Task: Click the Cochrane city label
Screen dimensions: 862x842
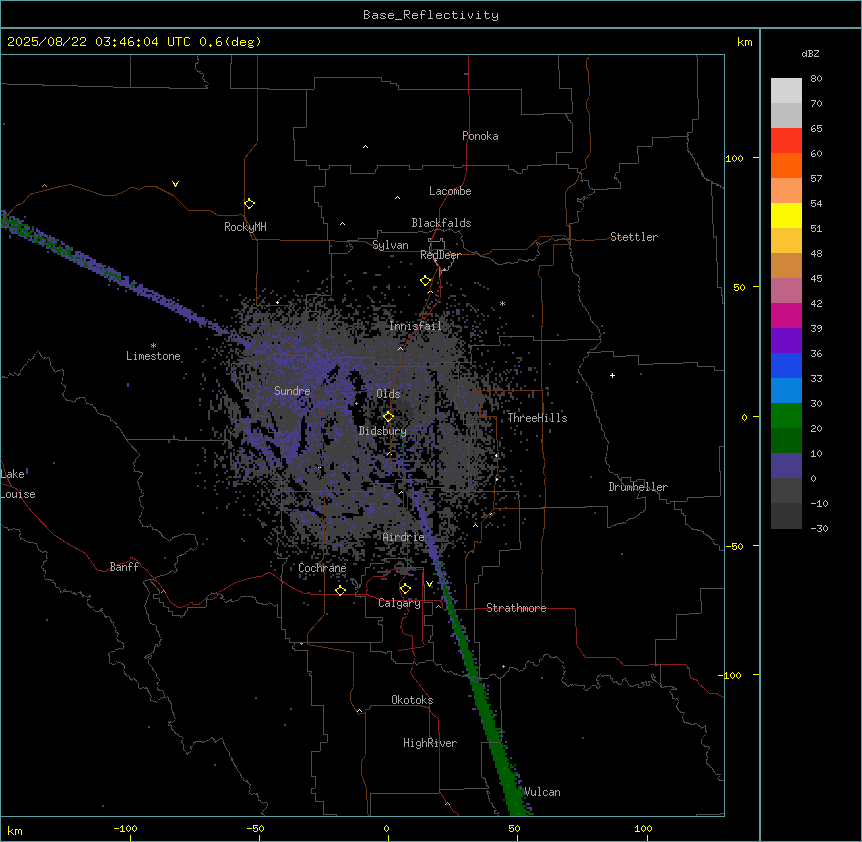Action: pos(322,568)
